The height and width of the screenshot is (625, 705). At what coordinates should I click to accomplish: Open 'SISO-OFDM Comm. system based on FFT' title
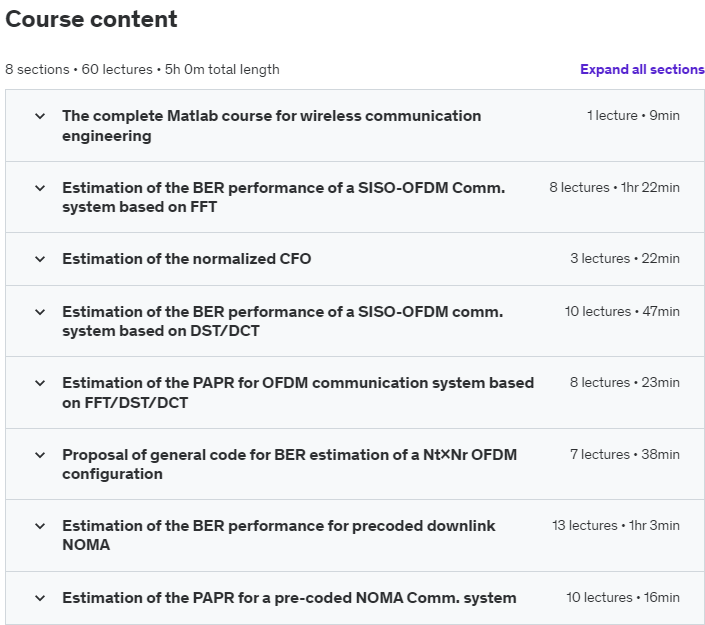(284, 197)
